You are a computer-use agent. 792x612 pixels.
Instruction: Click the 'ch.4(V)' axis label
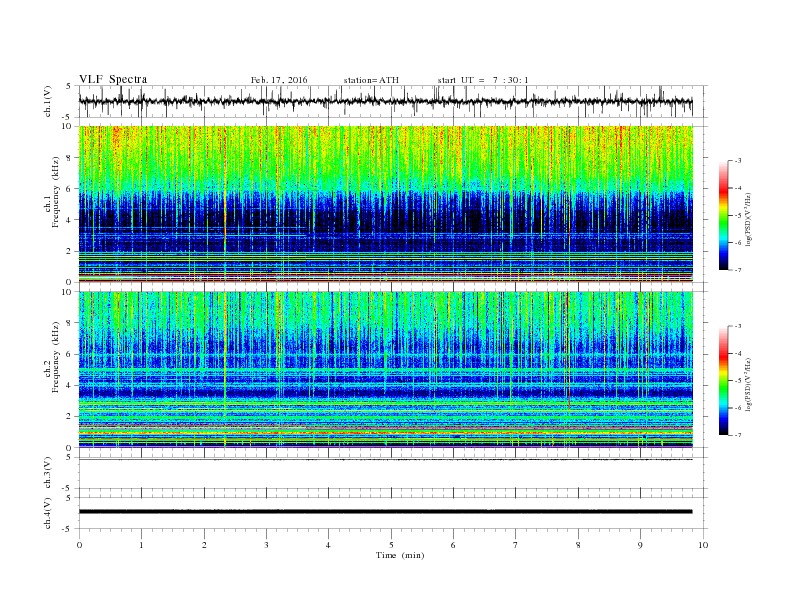(x=48, y=513)
